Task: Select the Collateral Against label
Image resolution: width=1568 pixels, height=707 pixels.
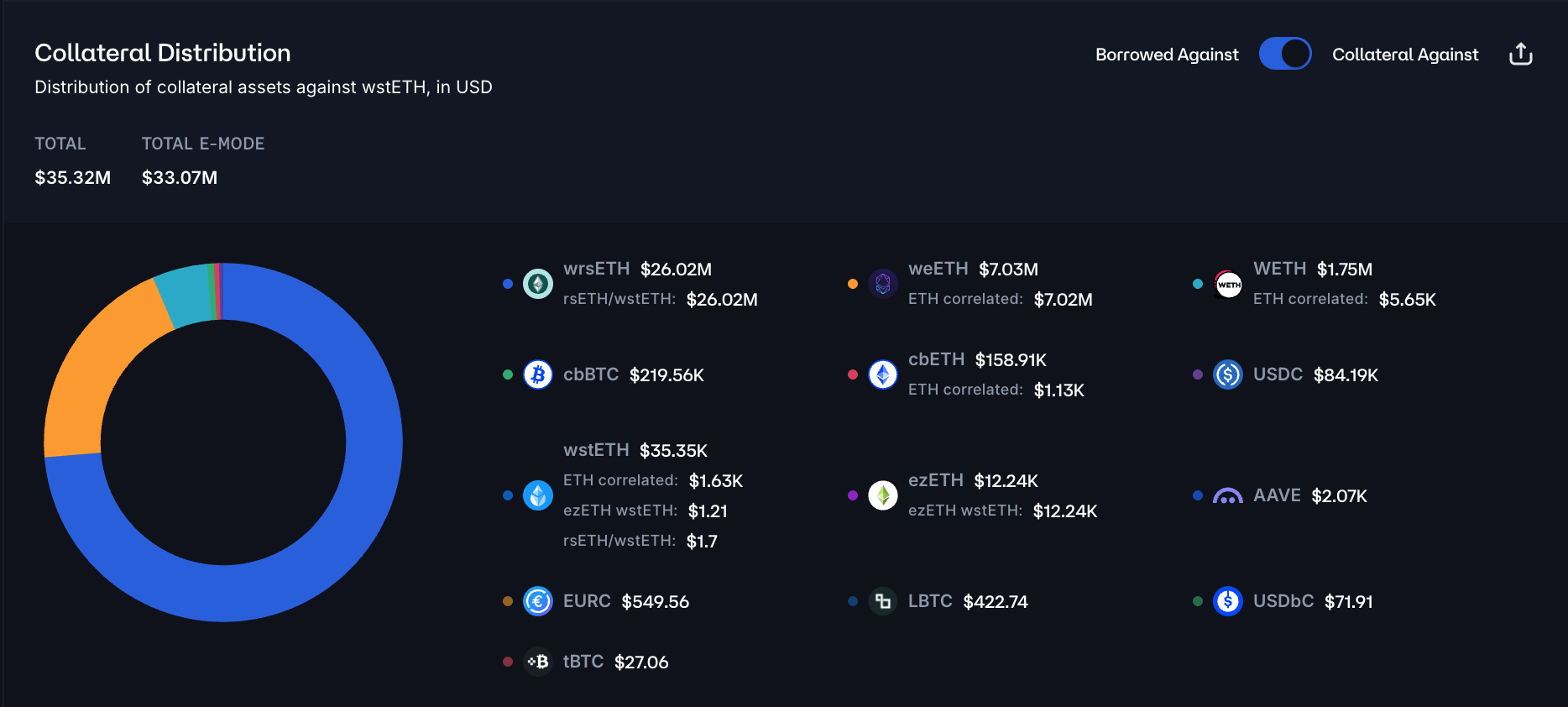Action: (1405, 55)
